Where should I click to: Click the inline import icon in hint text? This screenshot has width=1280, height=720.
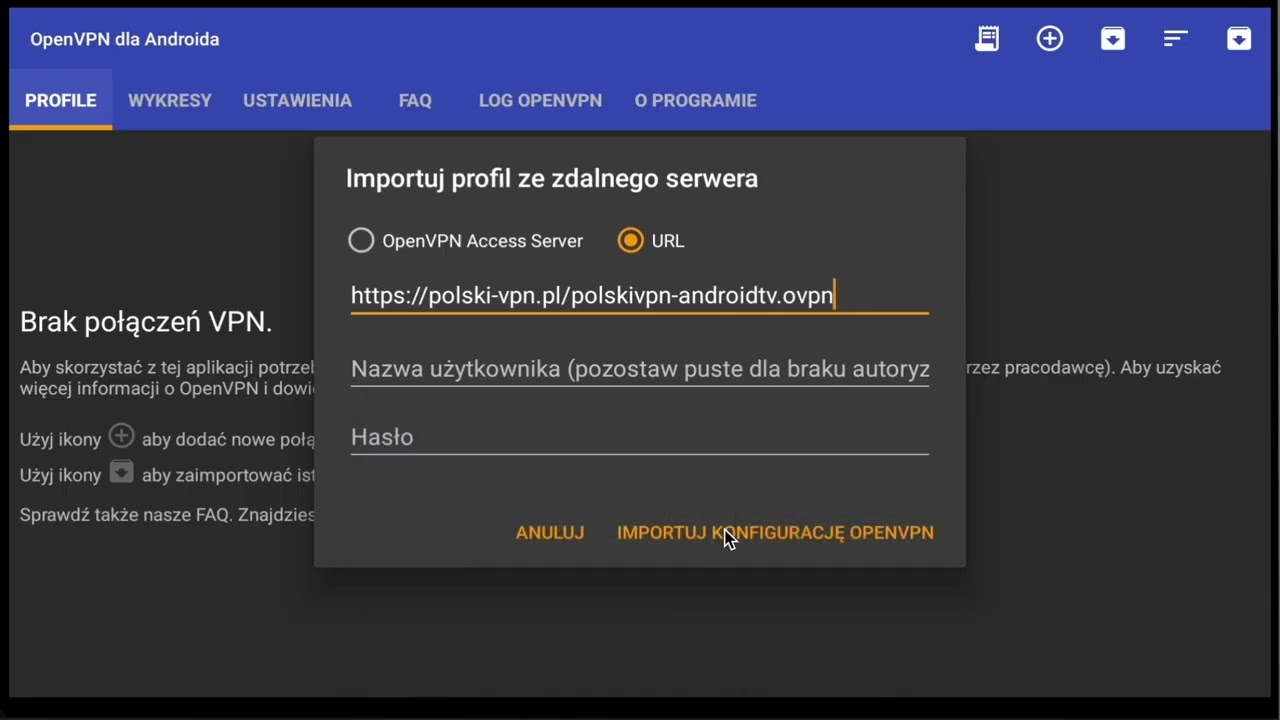[x=121, y=472]
